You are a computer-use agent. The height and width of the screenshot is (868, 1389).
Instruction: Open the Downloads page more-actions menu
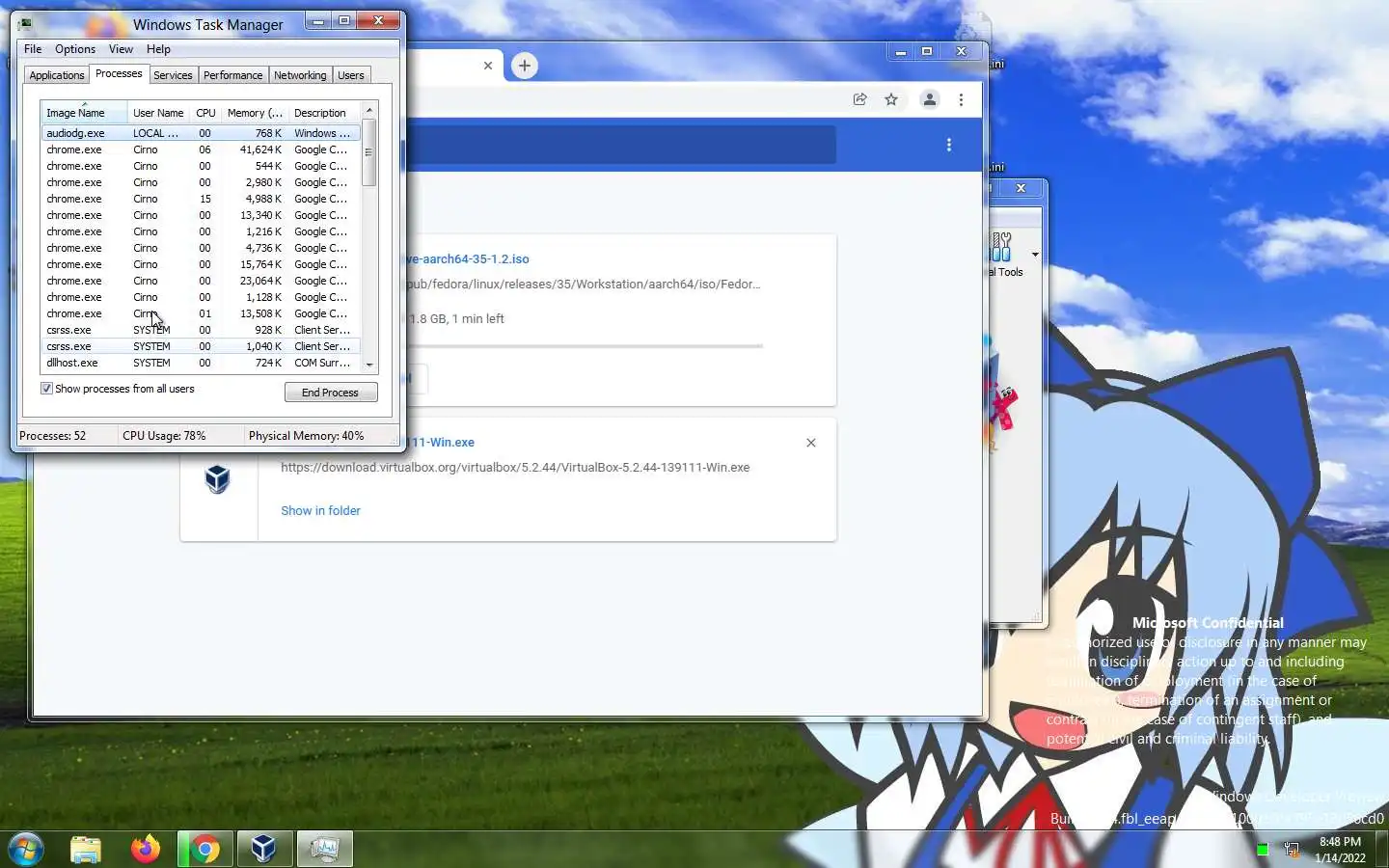949,145
